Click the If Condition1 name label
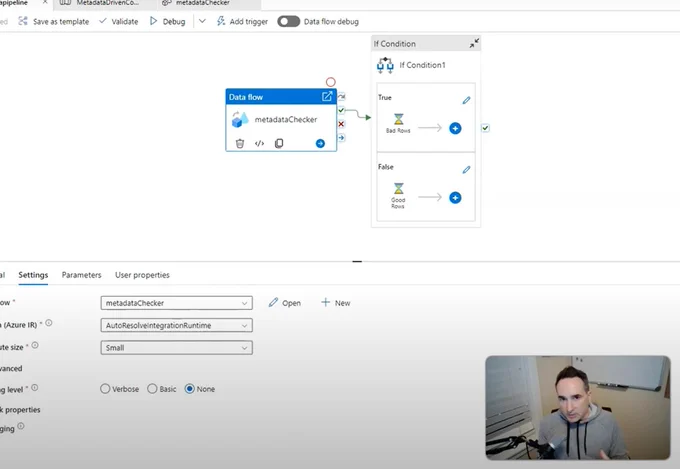 pos(422,65)
